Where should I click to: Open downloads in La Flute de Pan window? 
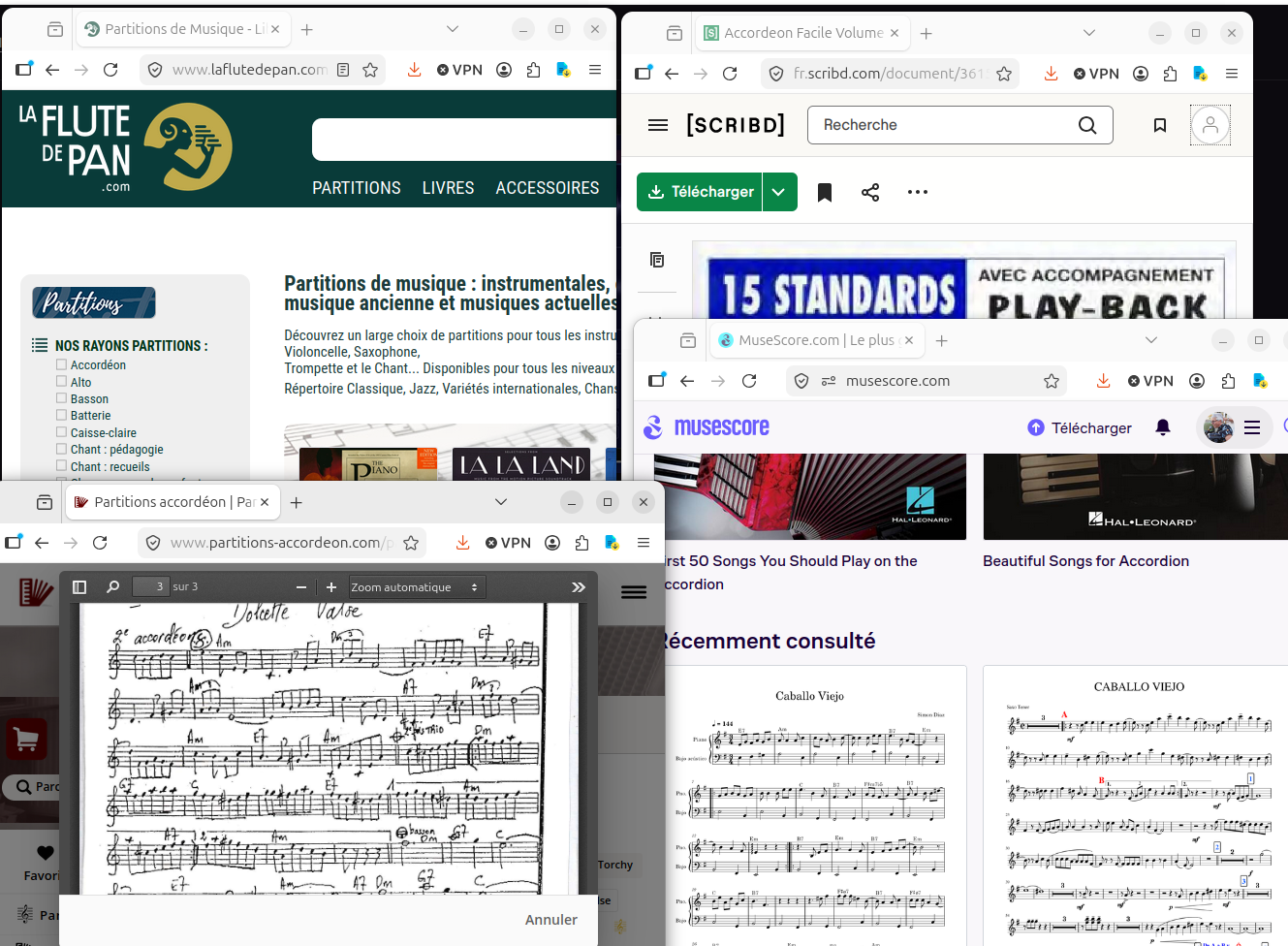pyautogui.click(x=415, y=70)
